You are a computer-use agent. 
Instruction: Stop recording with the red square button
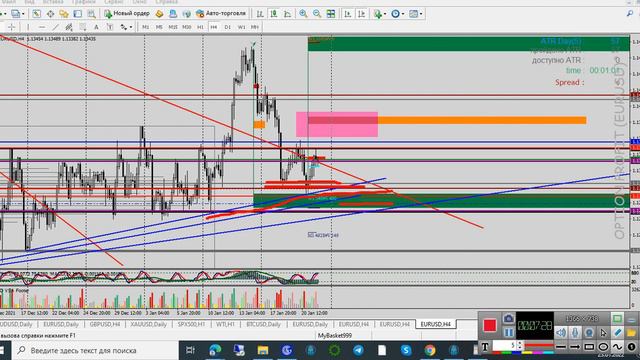(x=489, y=325)
